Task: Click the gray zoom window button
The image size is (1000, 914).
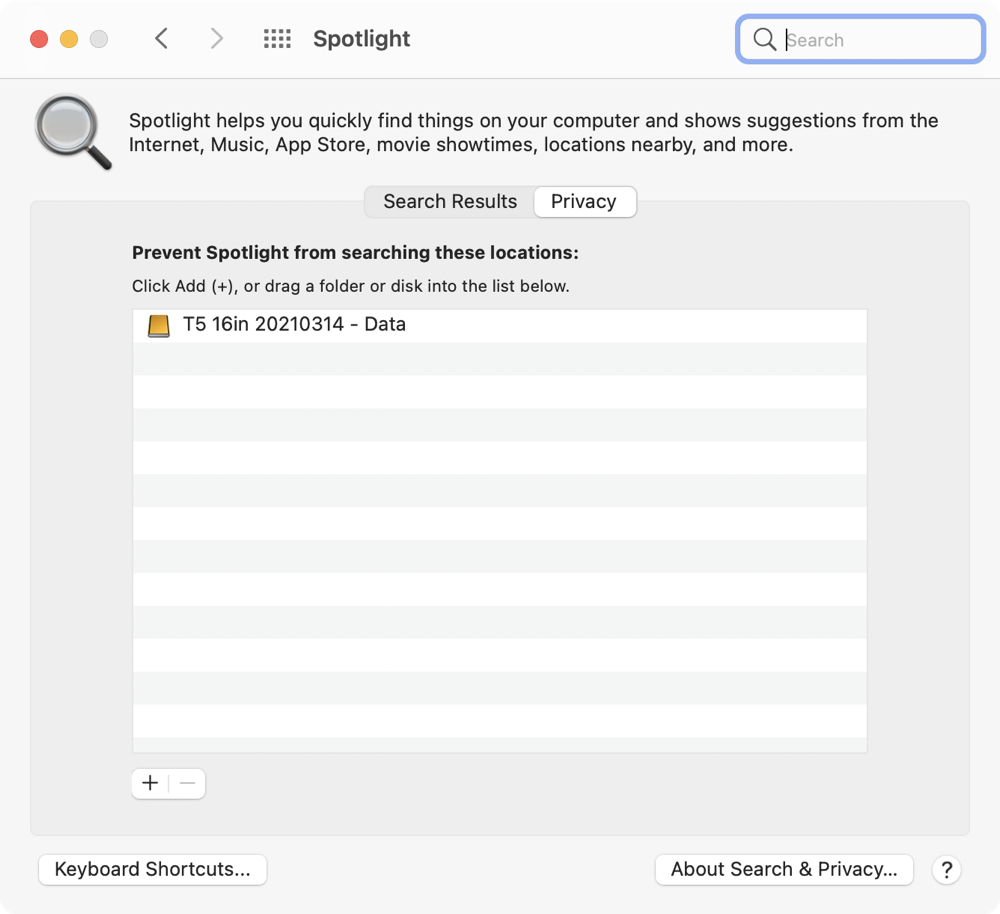Action: click(x=99, y=39)
